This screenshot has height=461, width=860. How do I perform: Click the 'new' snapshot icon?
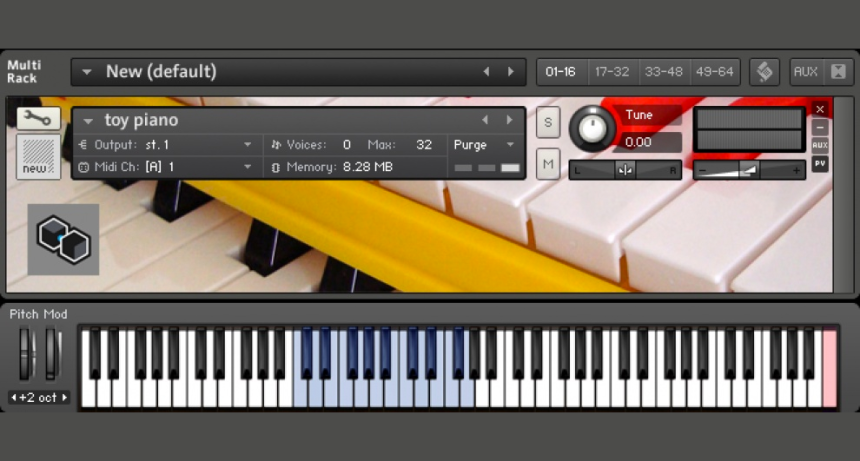click(38, 157)
